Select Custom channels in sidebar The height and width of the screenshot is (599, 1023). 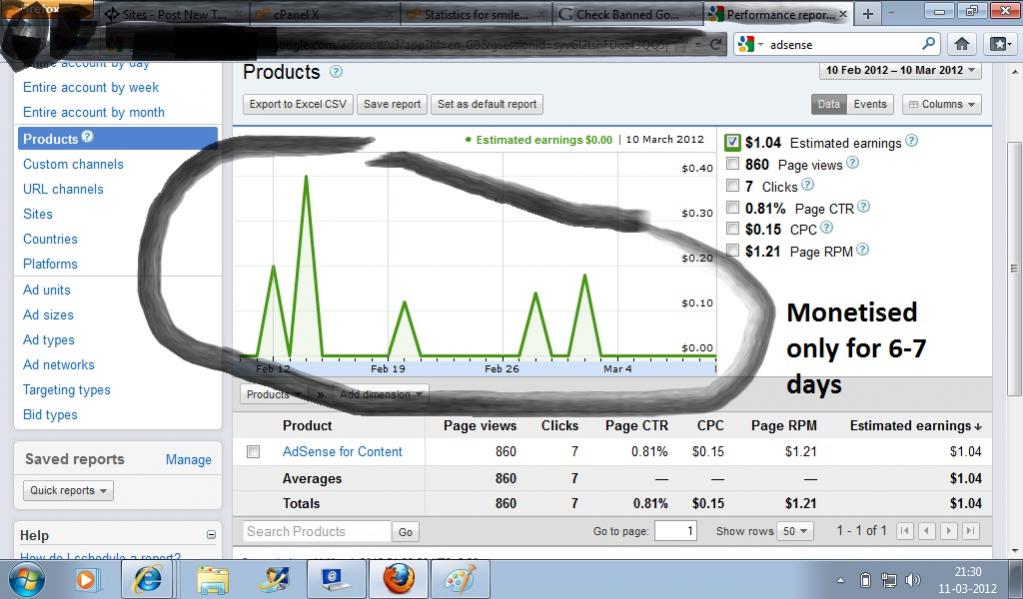coord(73,164)
